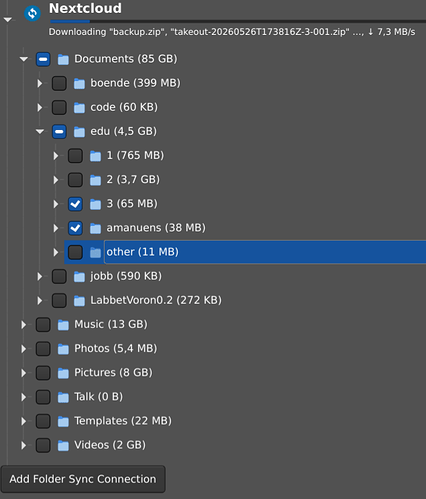The width and height of the screenshot is (426, 499).
Task: Select the "Music (13 GB)" label
Action: click(x=111, y=324)
